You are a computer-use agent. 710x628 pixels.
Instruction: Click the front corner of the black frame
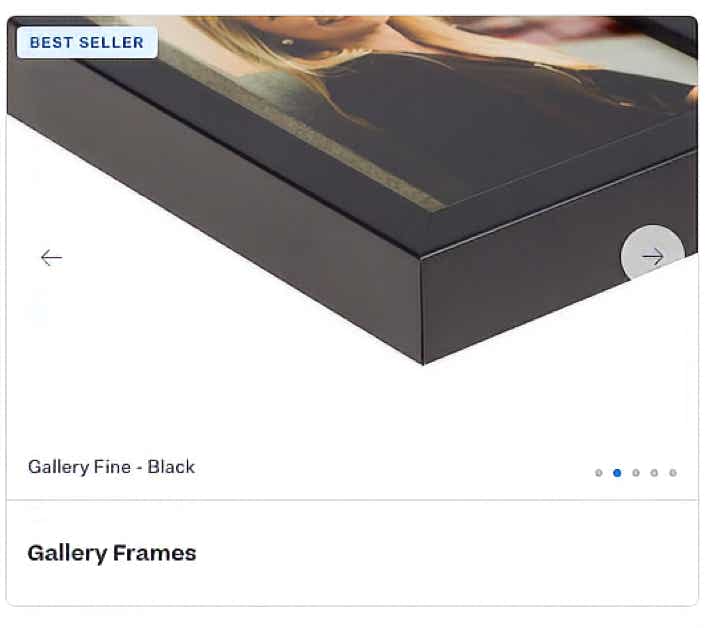coord(422,310)
